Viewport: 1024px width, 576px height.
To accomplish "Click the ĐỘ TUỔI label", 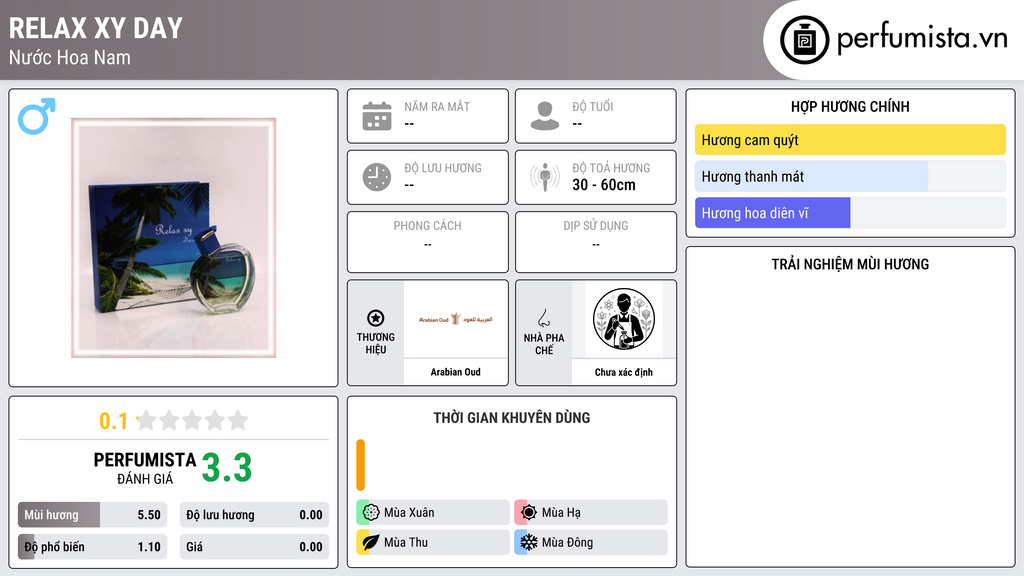I will 593,106.
